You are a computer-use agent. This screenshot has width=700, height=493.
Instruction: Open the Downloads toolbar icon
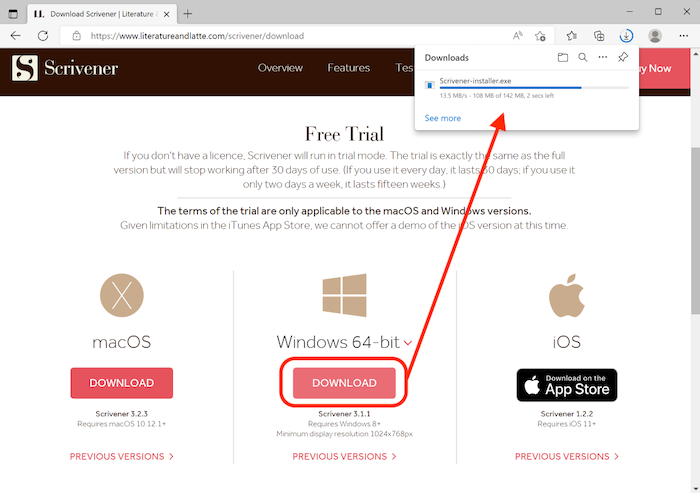coord(626,36)
